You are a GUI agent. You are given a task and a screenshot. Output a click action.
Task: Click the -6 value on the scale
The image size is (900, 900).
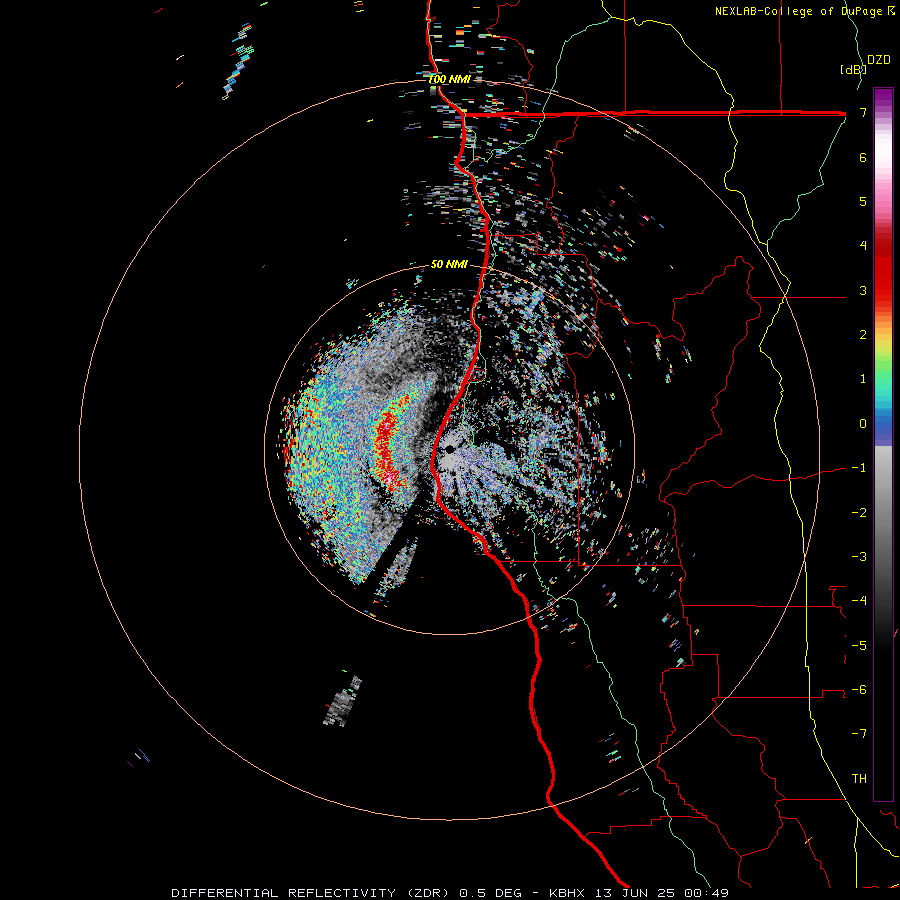859,690
